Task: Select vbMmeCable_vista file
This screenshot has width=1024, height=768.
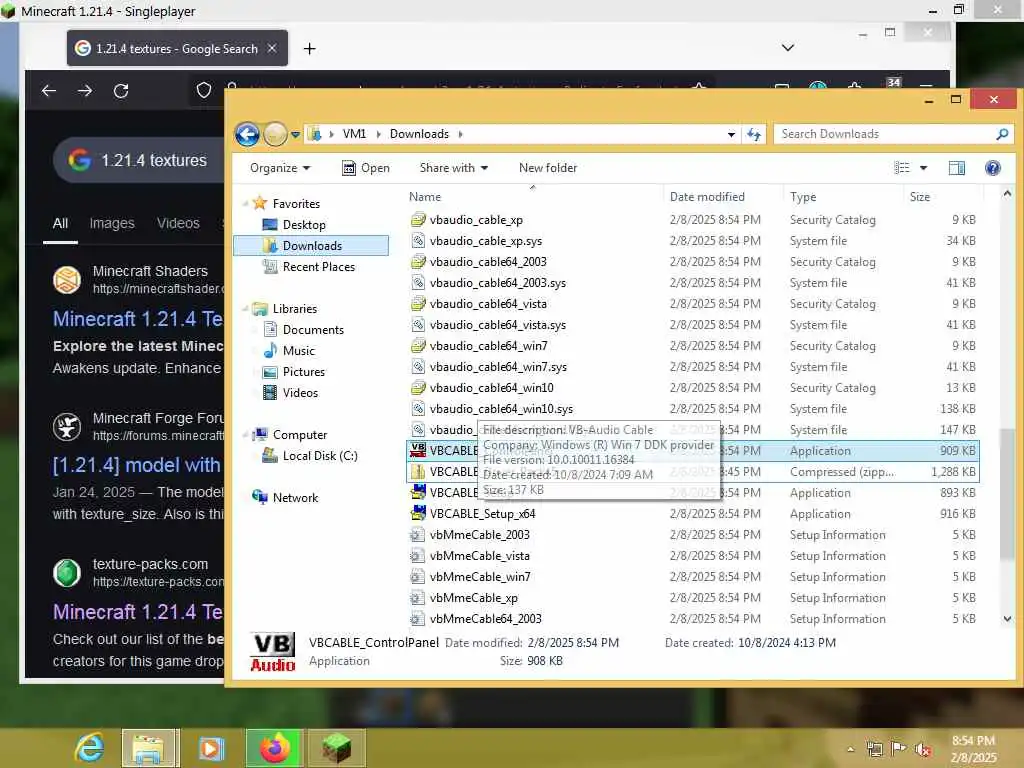Action: 479,556
